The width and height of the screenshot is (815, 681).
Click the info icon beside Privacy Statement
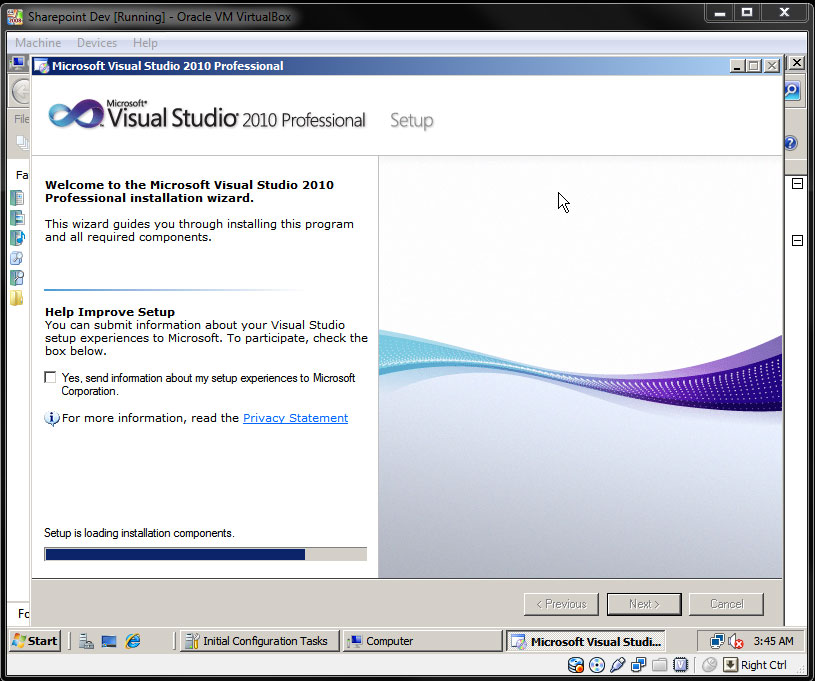(x=51, y=418)
